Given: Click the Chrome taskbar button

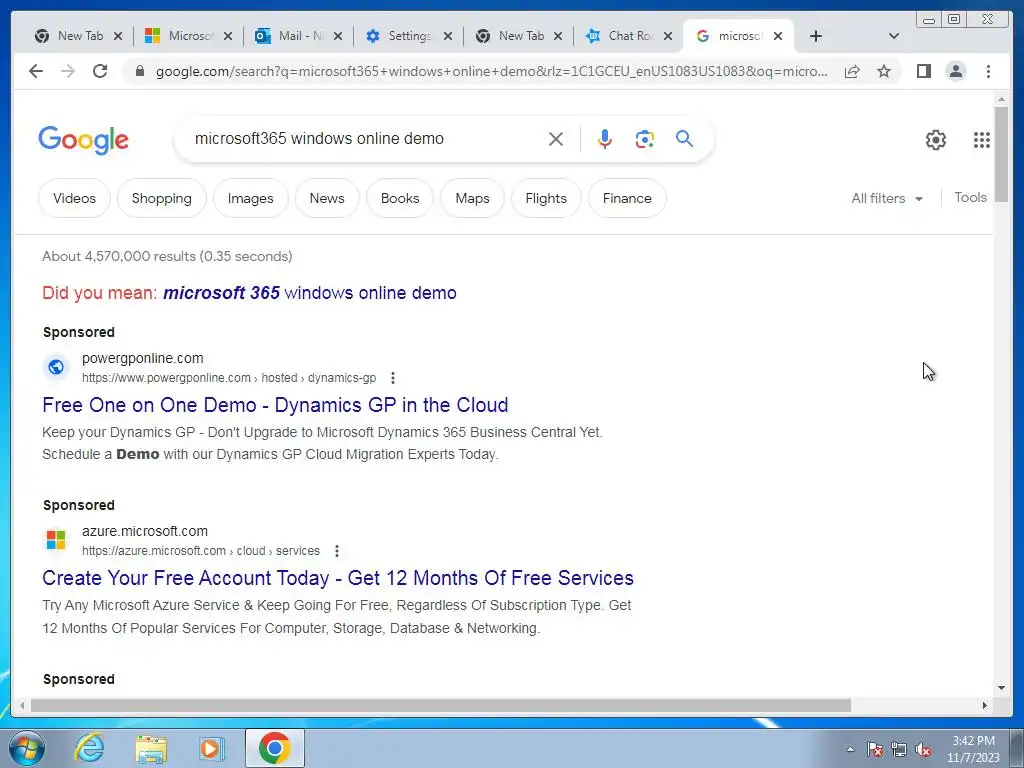Looking at the screenshot, I should point(274,748).
